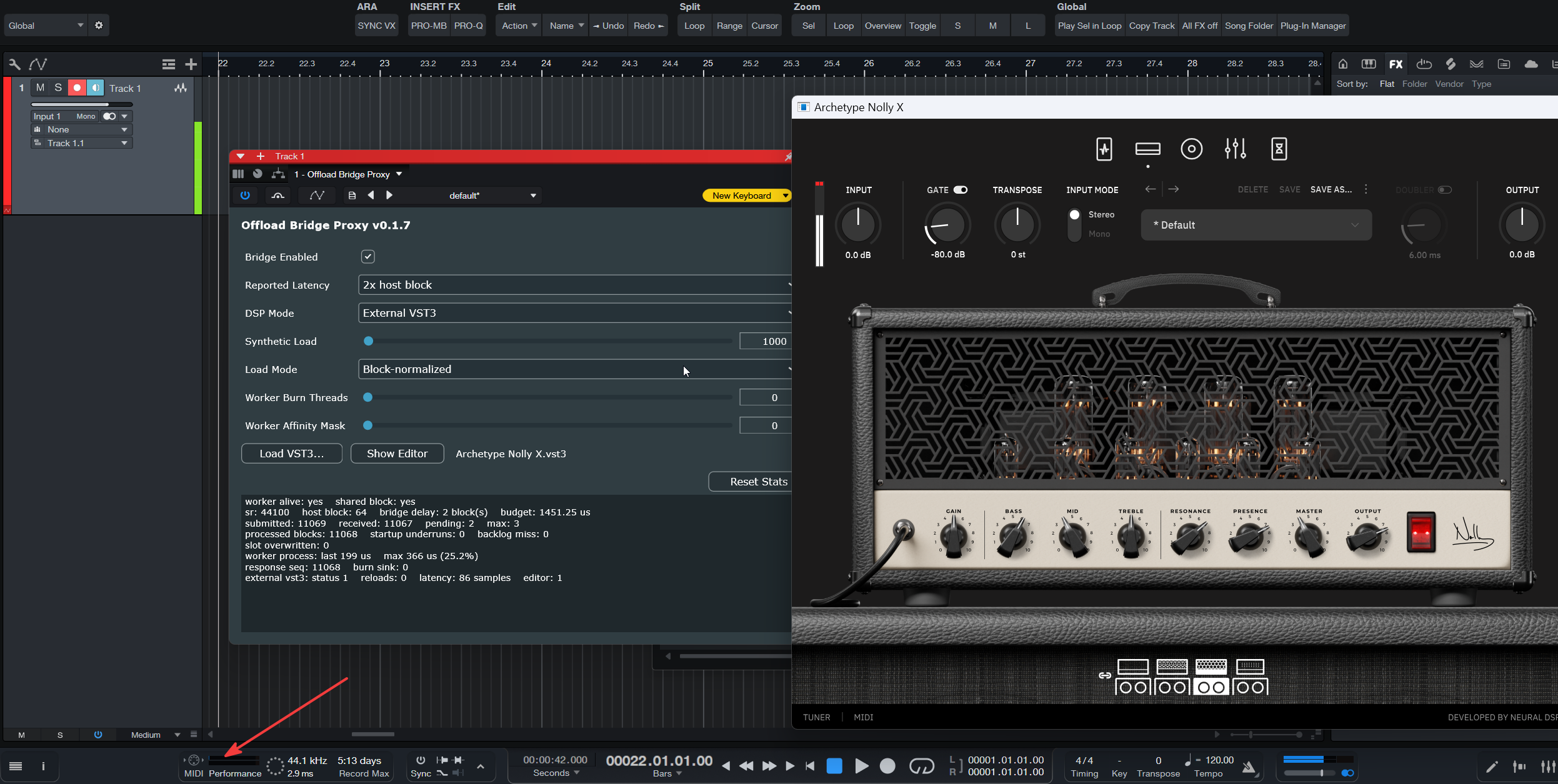This screenshot has height=784, width=1558.
Task: Toggle the Nolly X GATE switch
Action: click(x=961, y=190)
